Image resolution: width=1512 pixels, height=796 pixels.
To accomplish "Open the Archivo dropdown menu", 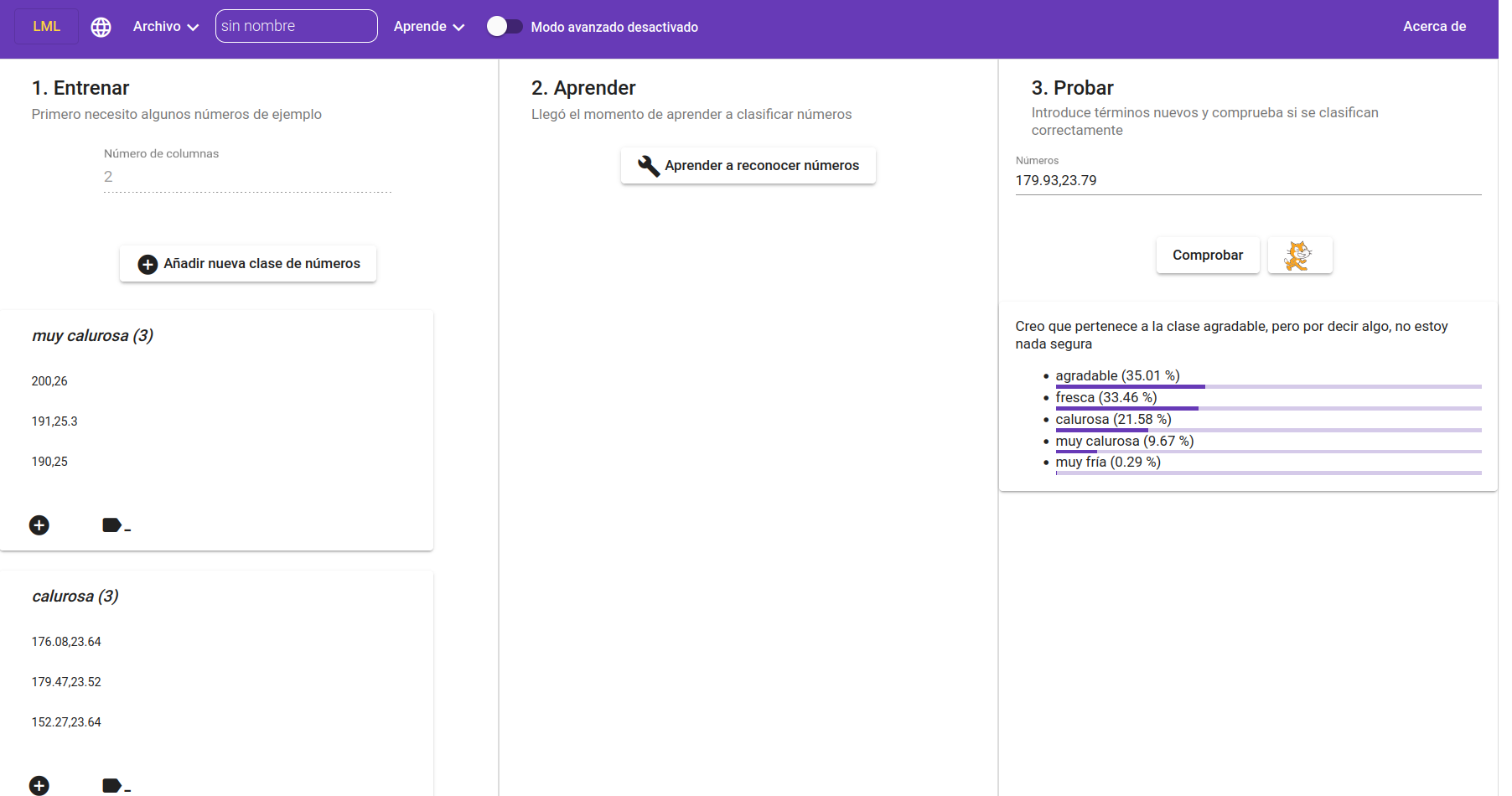I will (165, 27).
